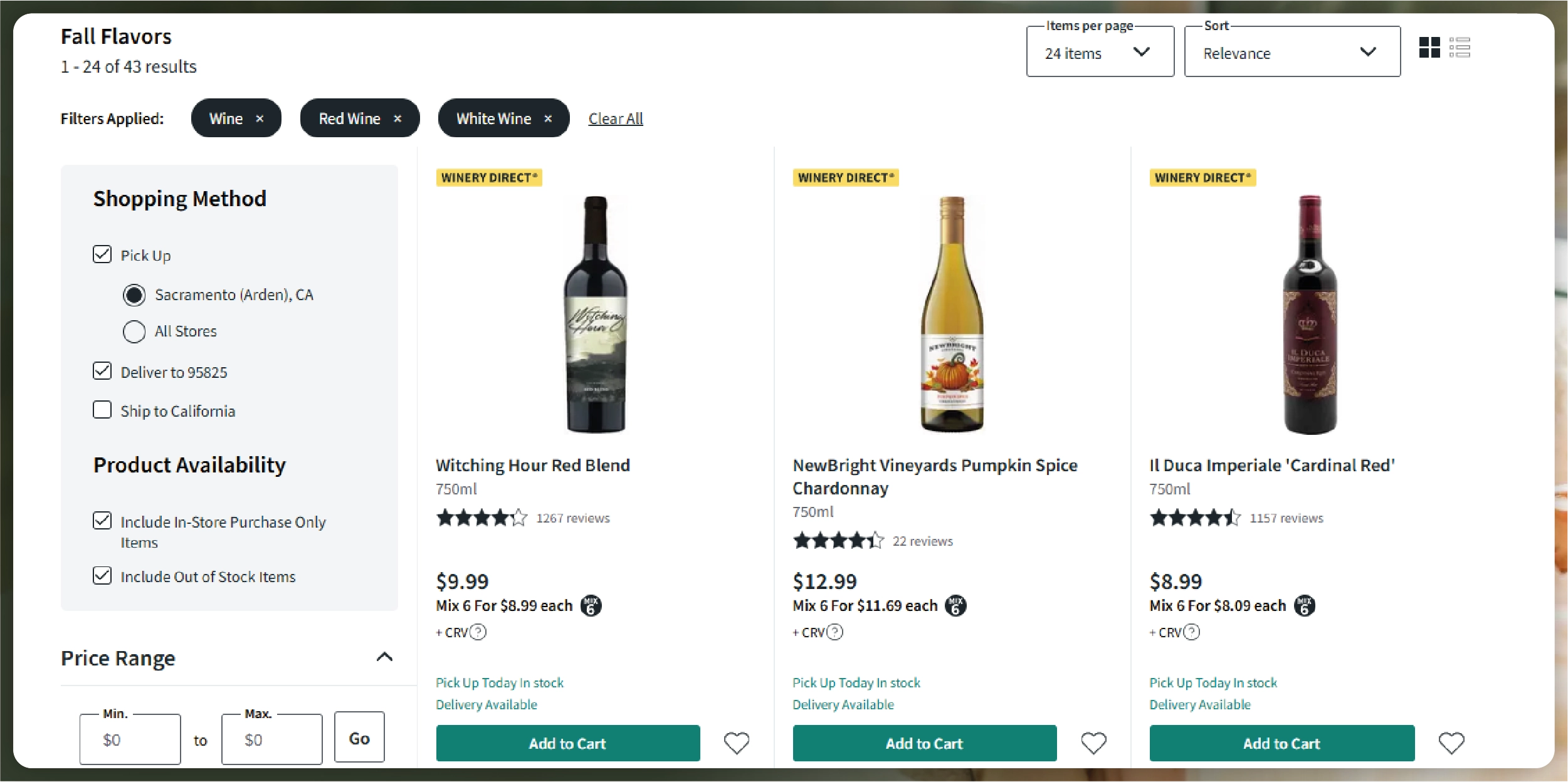Switch to list view layout

point(1460,48)
